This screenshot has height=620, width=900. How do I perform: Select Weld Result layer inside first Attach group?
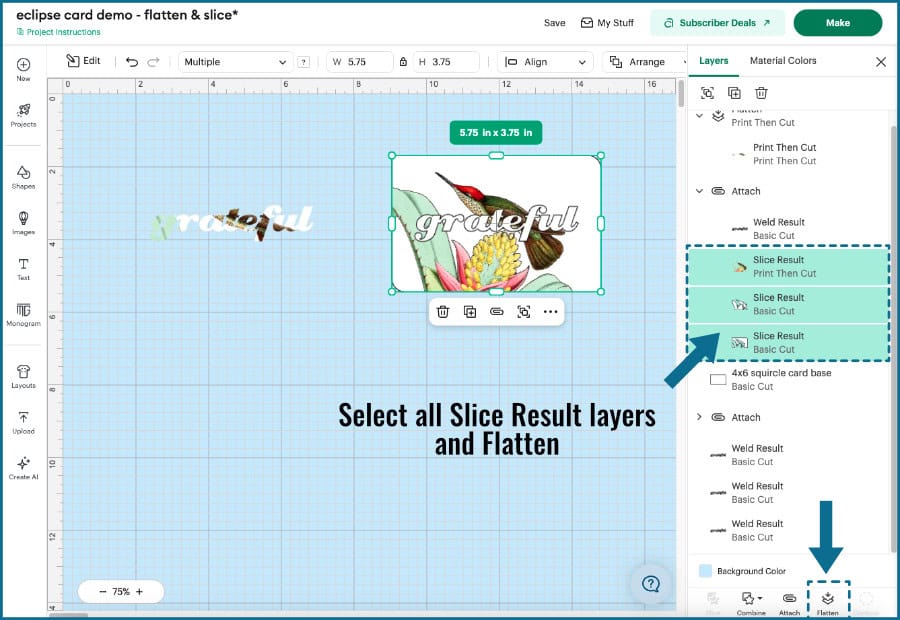[x=789, y=228]
